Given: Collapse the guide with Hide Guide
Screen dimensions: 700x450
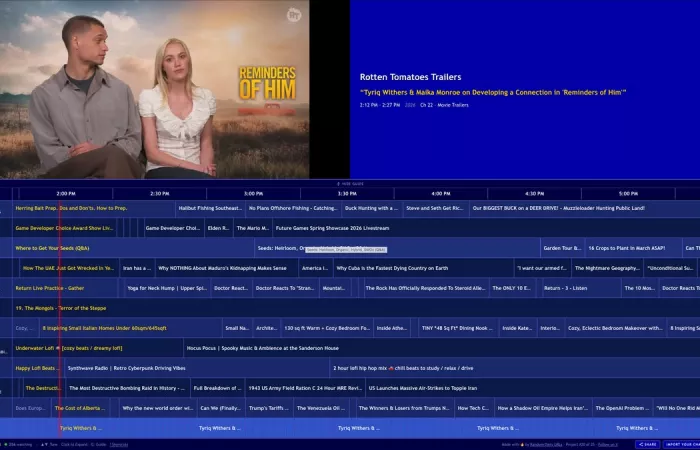Looking at the screenshot, I should pos(350,184).
